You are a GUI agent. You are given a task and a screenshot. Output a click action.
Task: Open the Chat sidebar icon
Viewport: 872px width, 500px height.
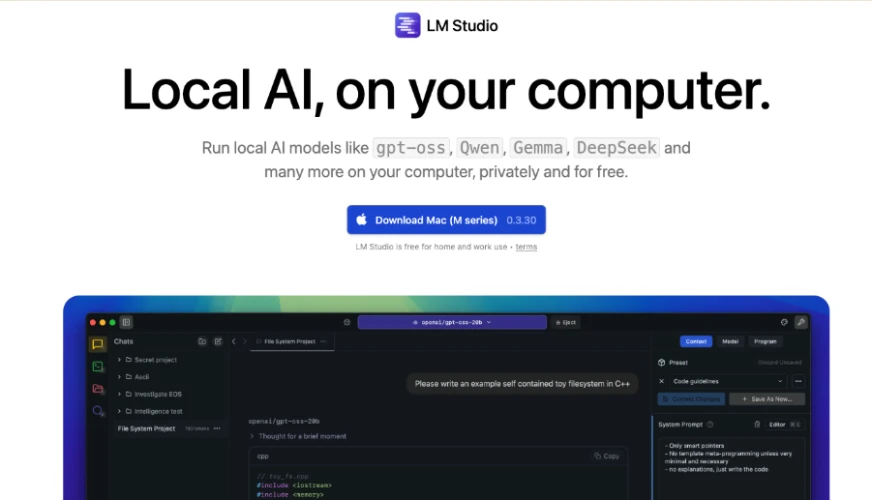[97, 344]
